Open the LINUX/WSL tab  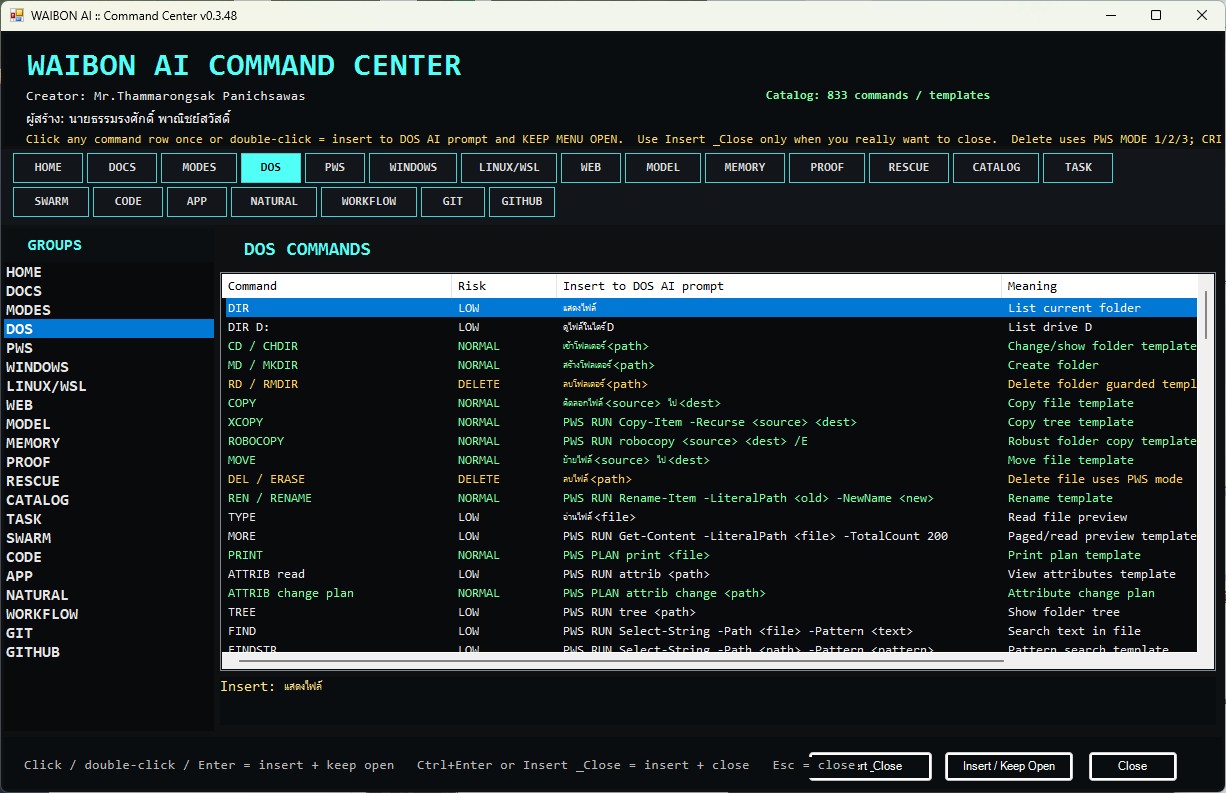tap(509, 168)
